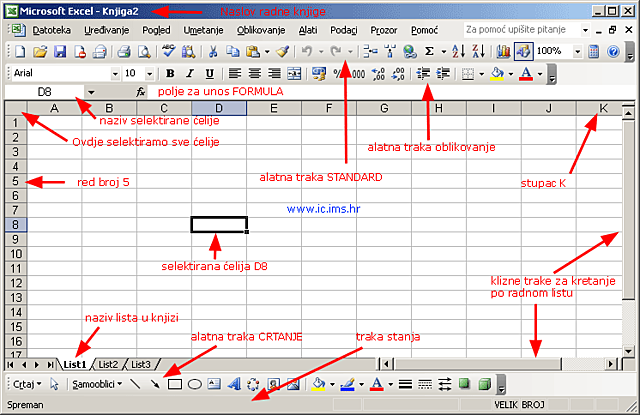Screen dimensions: 640x415
Task: Print the worksheet using printer icon
Action: [x=124, y=52]
